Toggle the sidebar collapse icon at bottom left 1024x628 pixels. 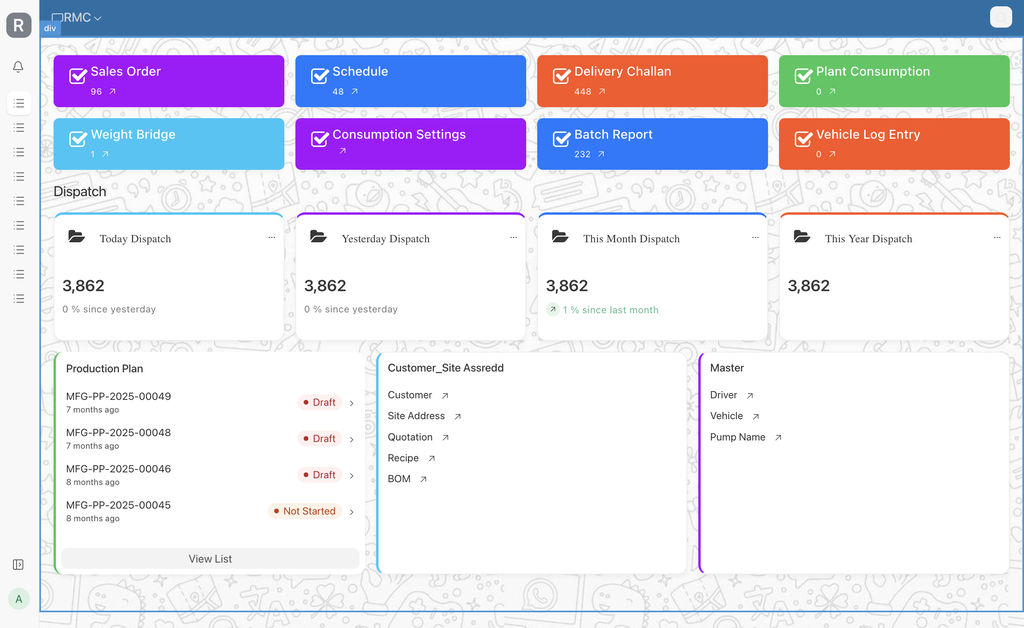pos(18,565)
